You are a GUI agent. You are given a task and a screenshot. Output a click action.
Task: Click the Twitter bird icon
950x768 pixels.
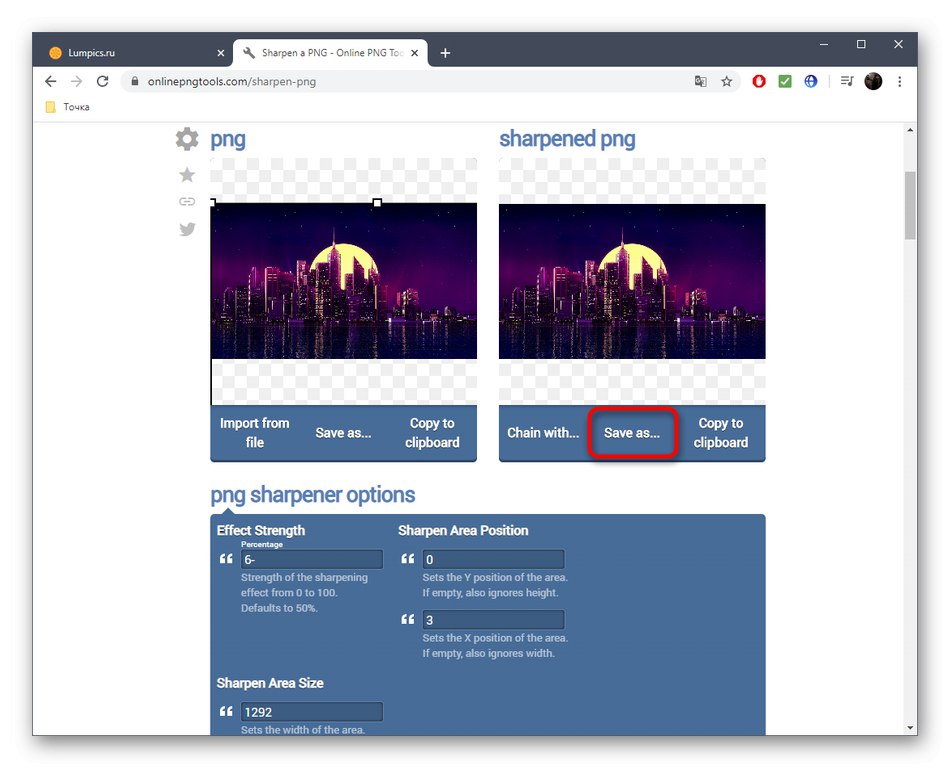tap(187, 229)
